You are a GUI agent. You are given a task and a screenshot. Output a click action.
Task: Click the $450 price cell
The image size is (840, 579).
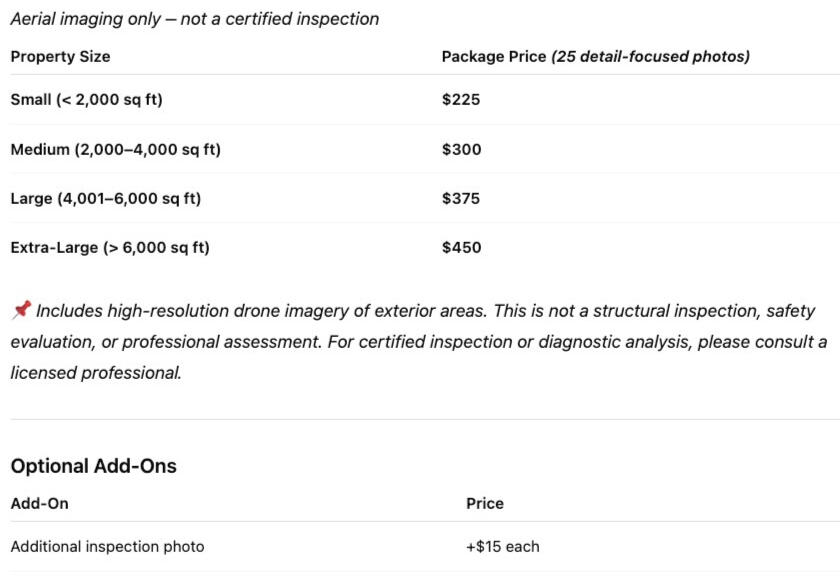coord(461,248)
